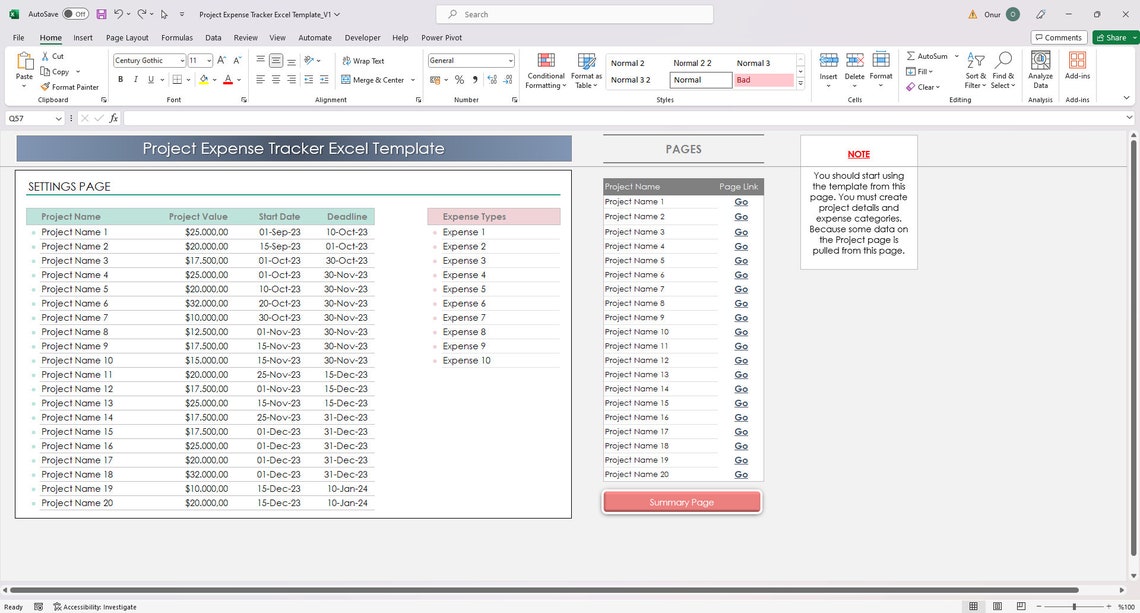Cut the selection
Screen dimensions: 1140x613
point(52,56)
